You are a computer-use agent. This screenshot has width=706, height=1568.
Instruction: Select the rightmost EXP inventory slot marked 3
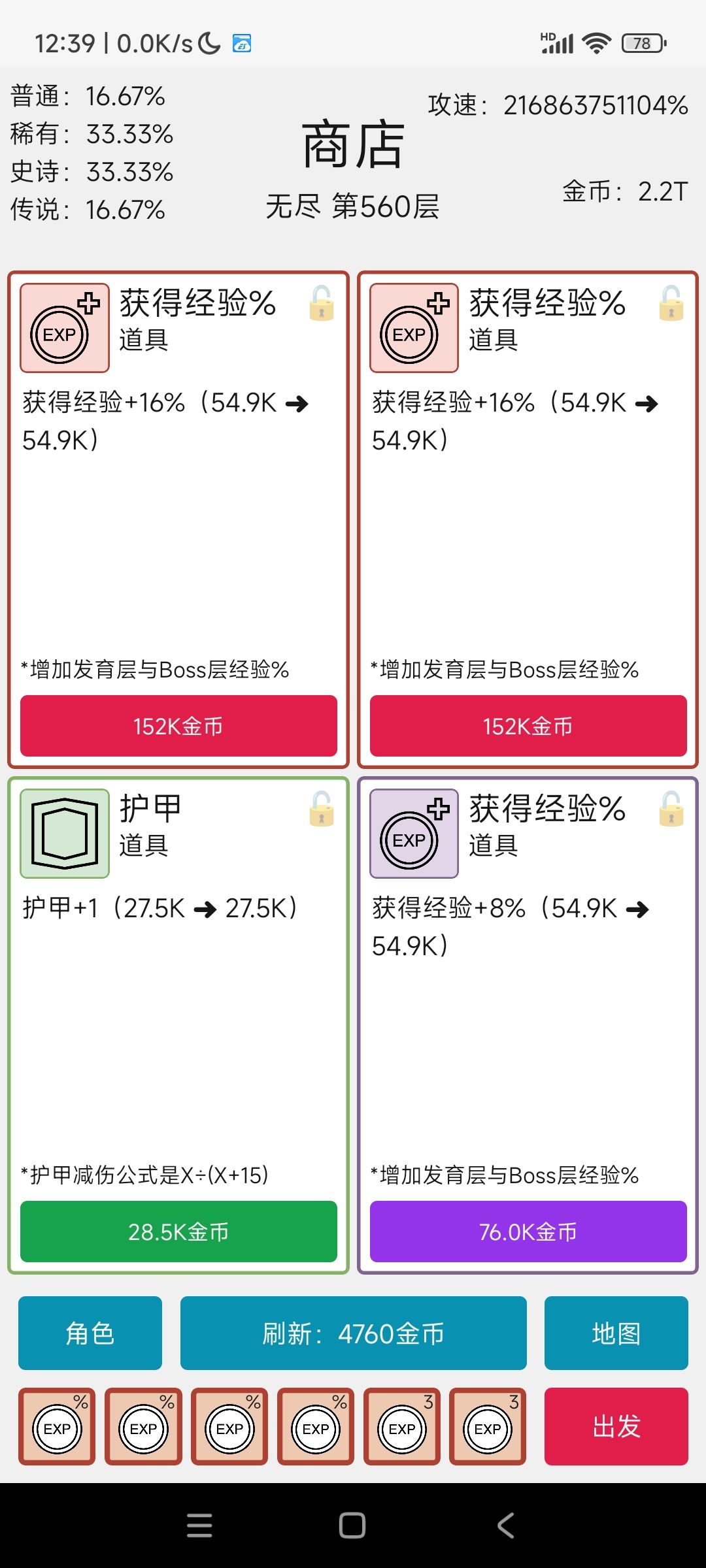pyautogui.click(x=488, y=1426)
